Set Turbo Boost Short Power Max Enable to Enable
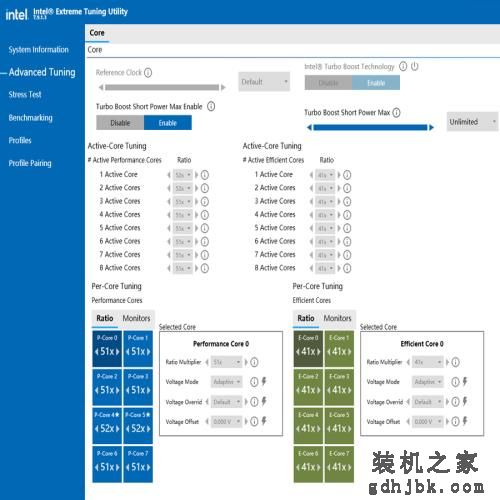The image size is (500, 500). click(x=168, y=123)
